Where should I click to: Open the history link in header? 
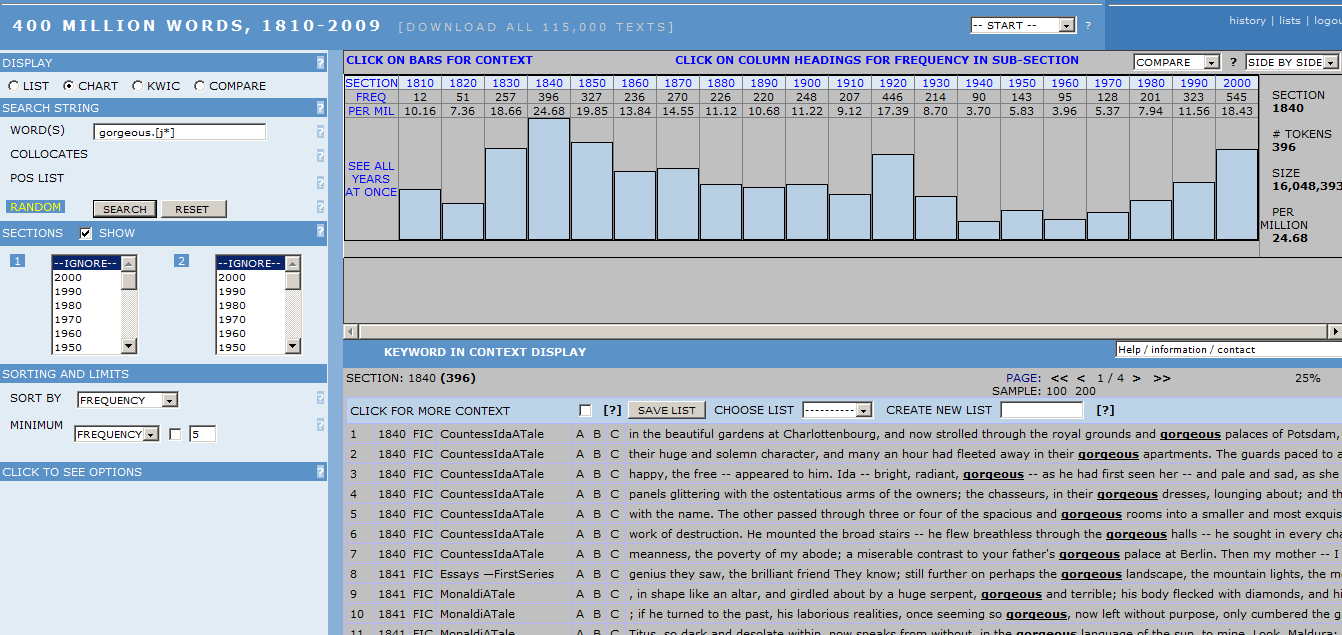pyautogui.click(x=1247, y=20)
